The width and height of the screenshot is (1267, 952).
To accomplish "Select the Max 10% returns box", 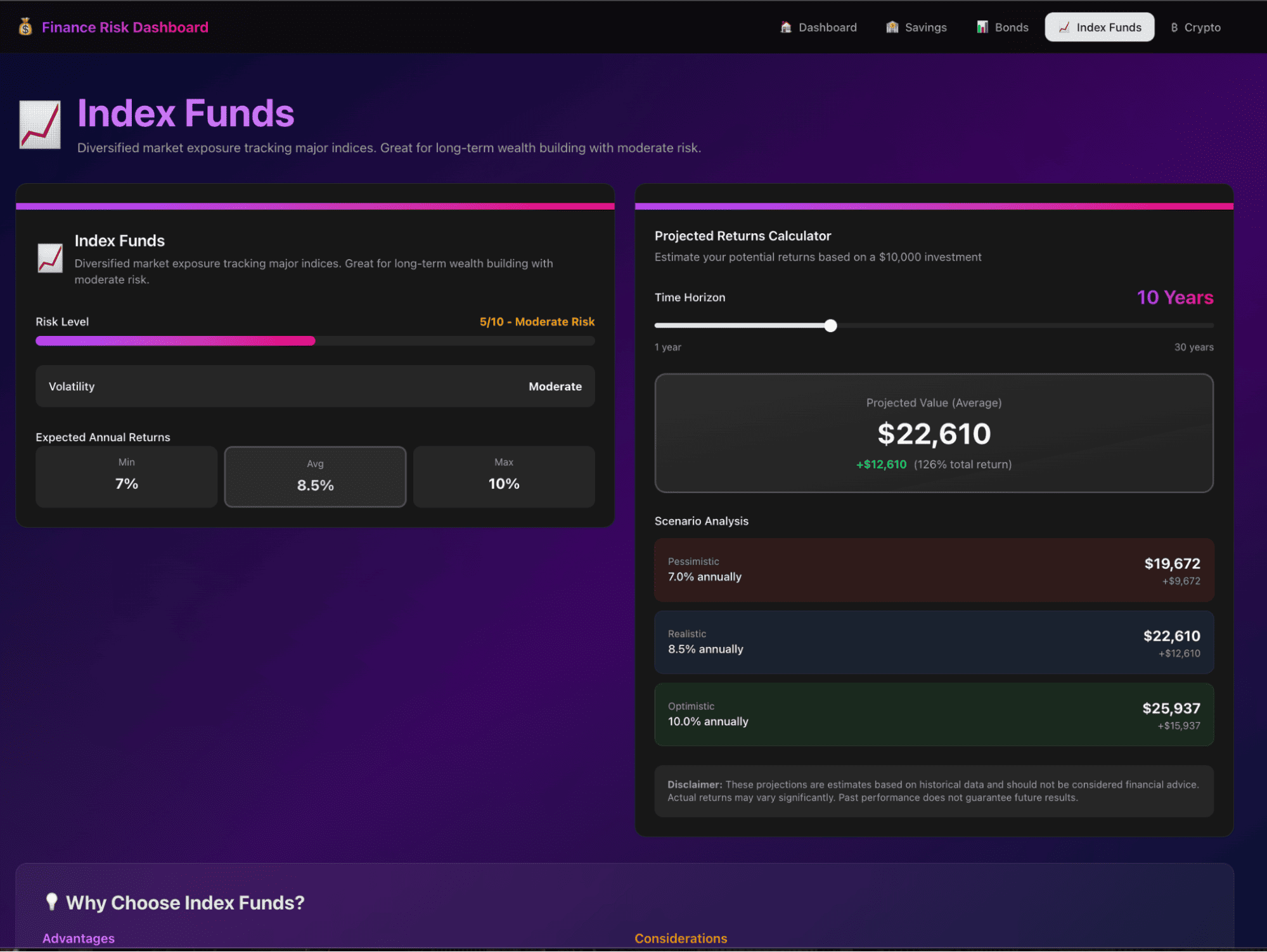I will [504, 477].
